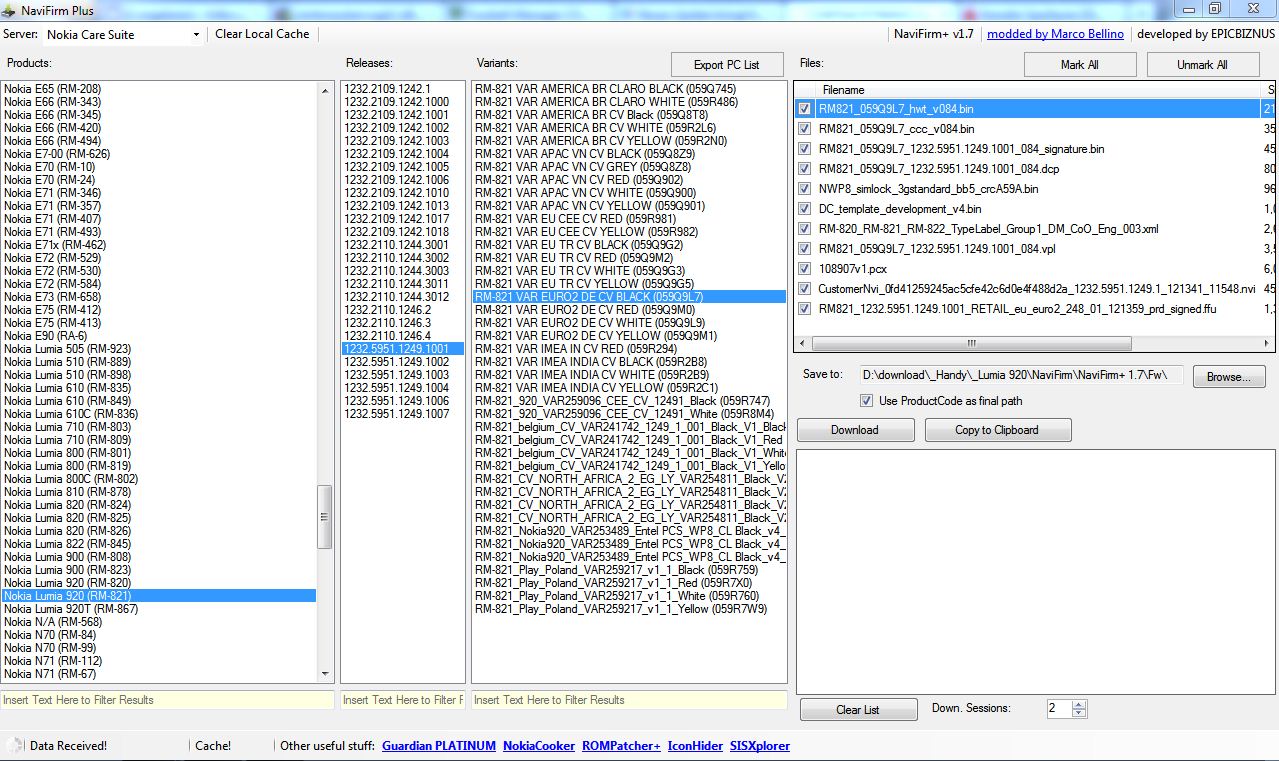Uncheck the 1001_084.dcp file checkbox
This screenshot has width=1279, height=761.
click(805, 169)
